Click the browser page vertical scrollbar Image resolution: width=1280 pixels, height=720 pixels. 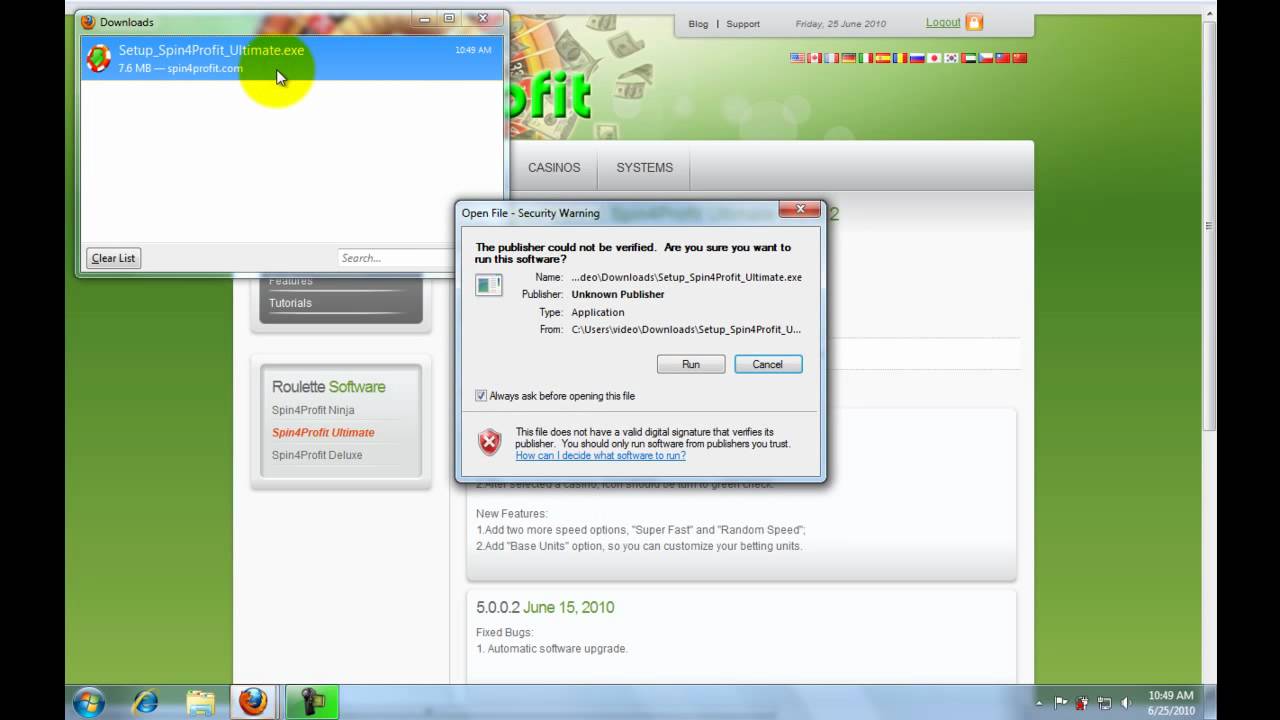click(x=1210, y=225)
